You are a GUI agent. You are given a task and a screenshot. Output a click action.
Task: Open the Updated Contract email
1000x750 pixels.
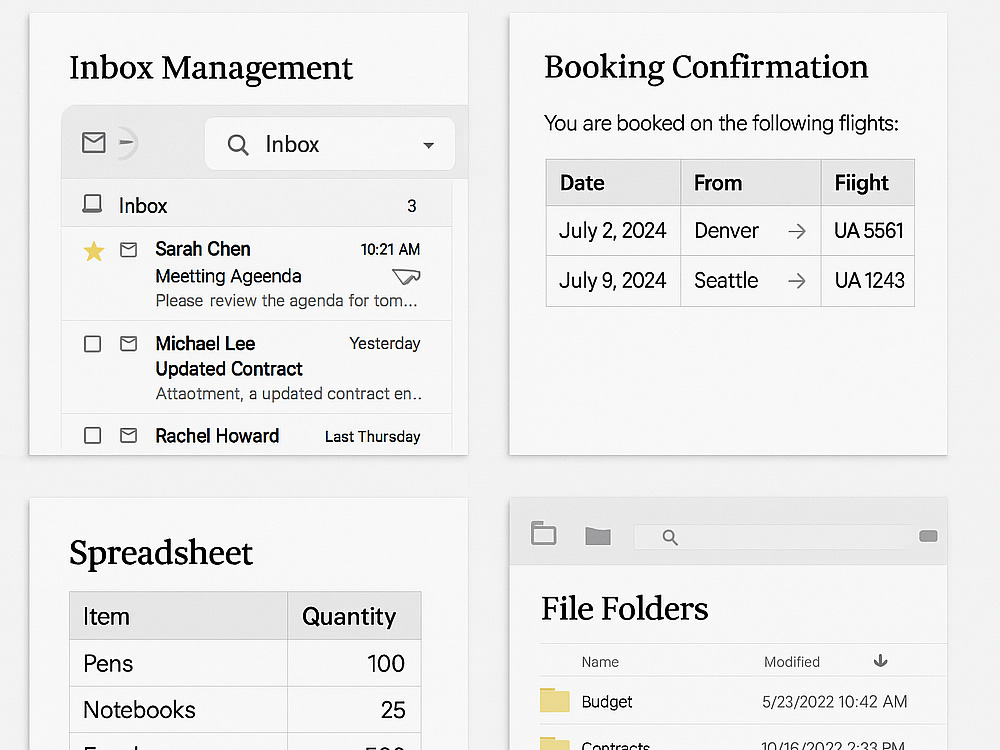click(x=256, y=367)
